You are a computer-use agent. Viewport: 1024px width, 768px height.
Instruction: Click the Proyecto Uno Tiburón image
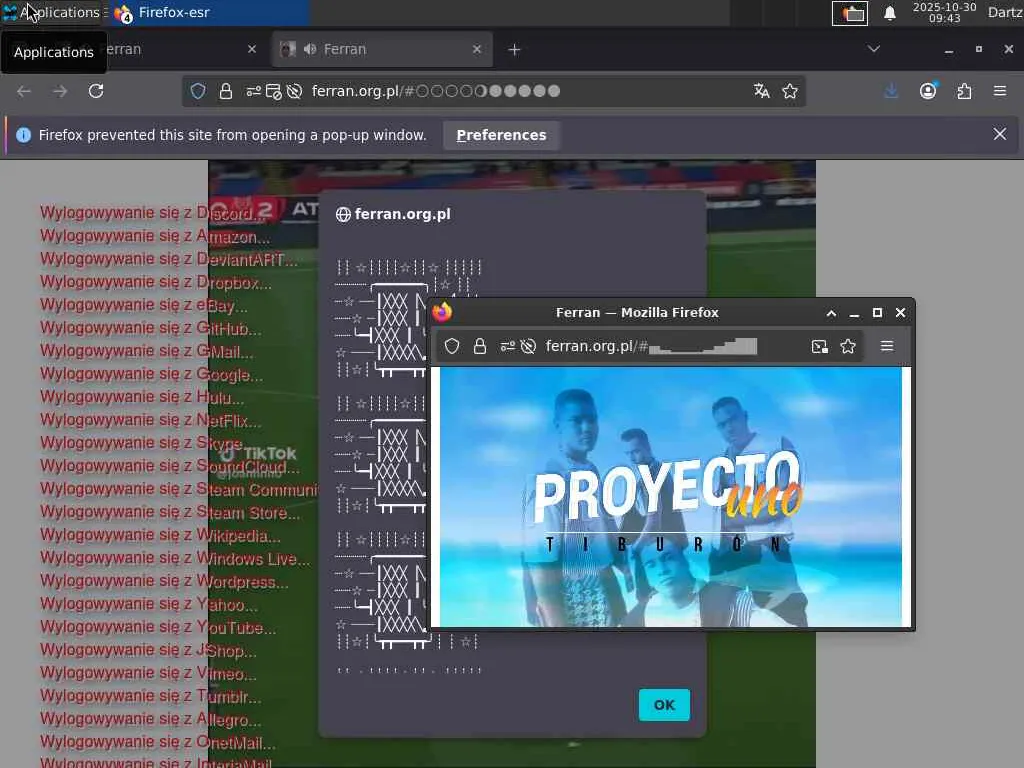tap(671, 497)
